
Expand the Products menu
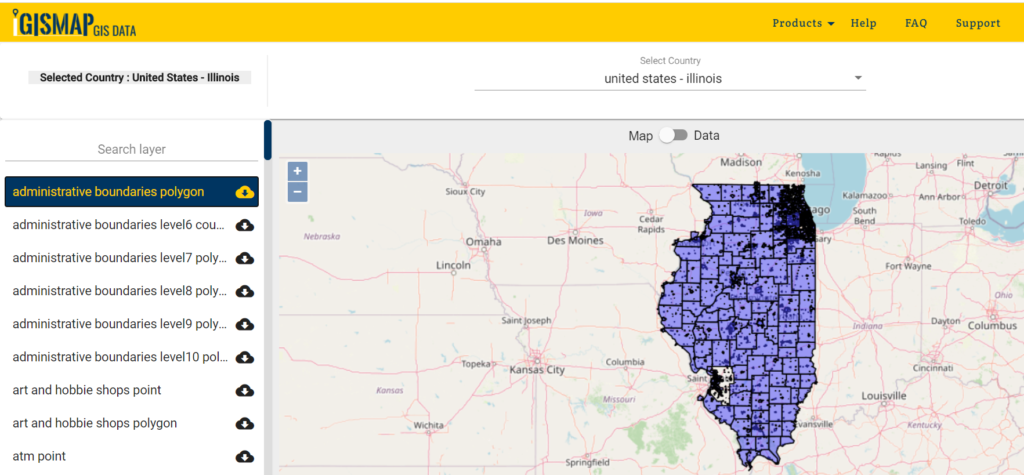pos(803,23)
